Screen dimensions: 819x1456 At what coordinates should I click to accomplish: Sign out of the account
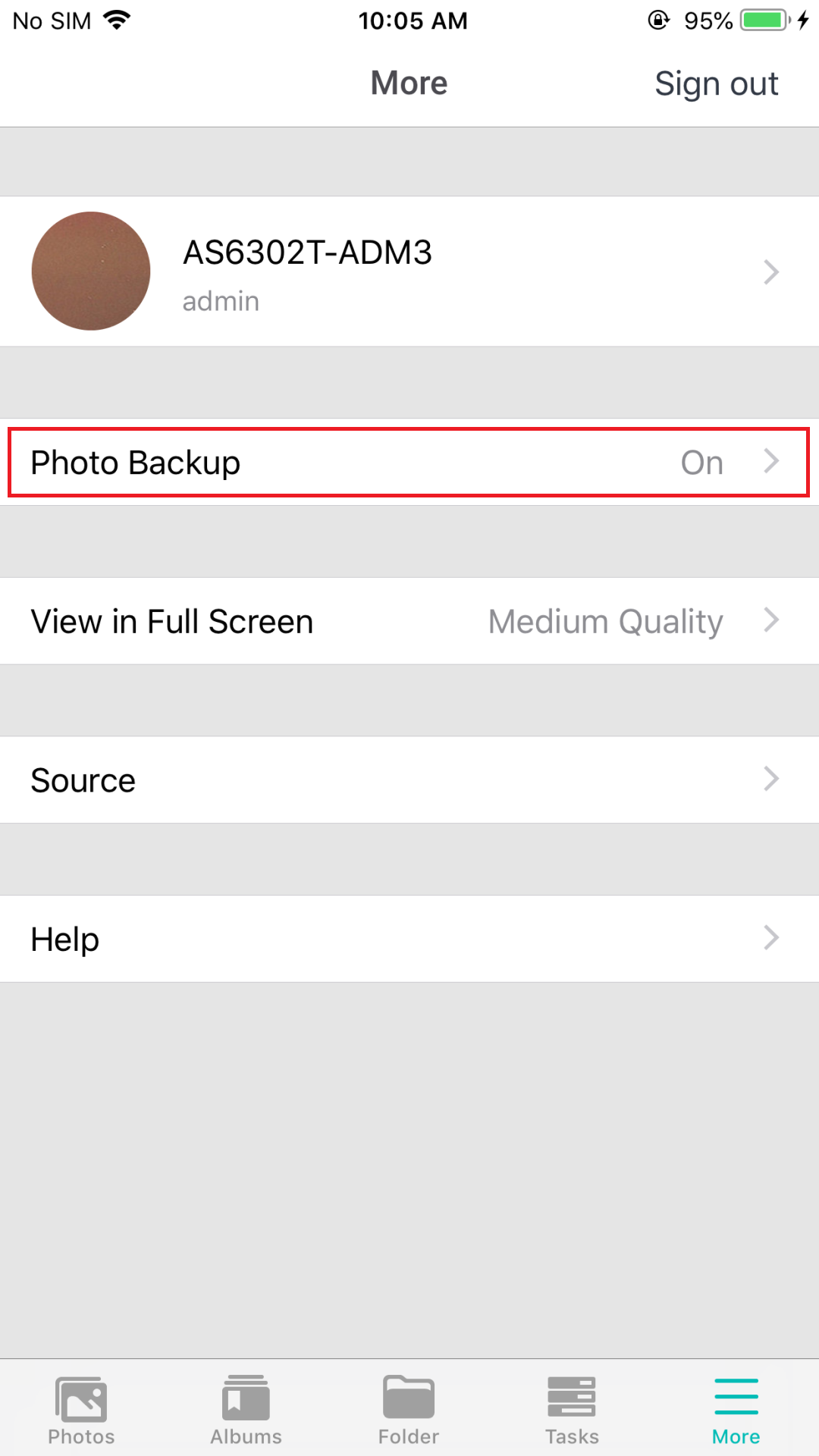click(717, 83)
